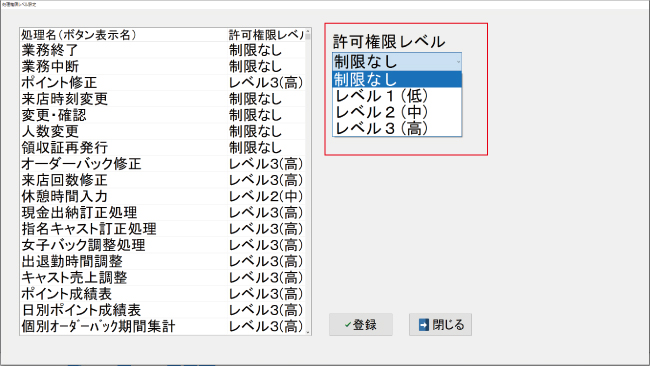Screen dimensions: 650x366
Task: Select the 業務中断 row
Action: pos(162,66)
